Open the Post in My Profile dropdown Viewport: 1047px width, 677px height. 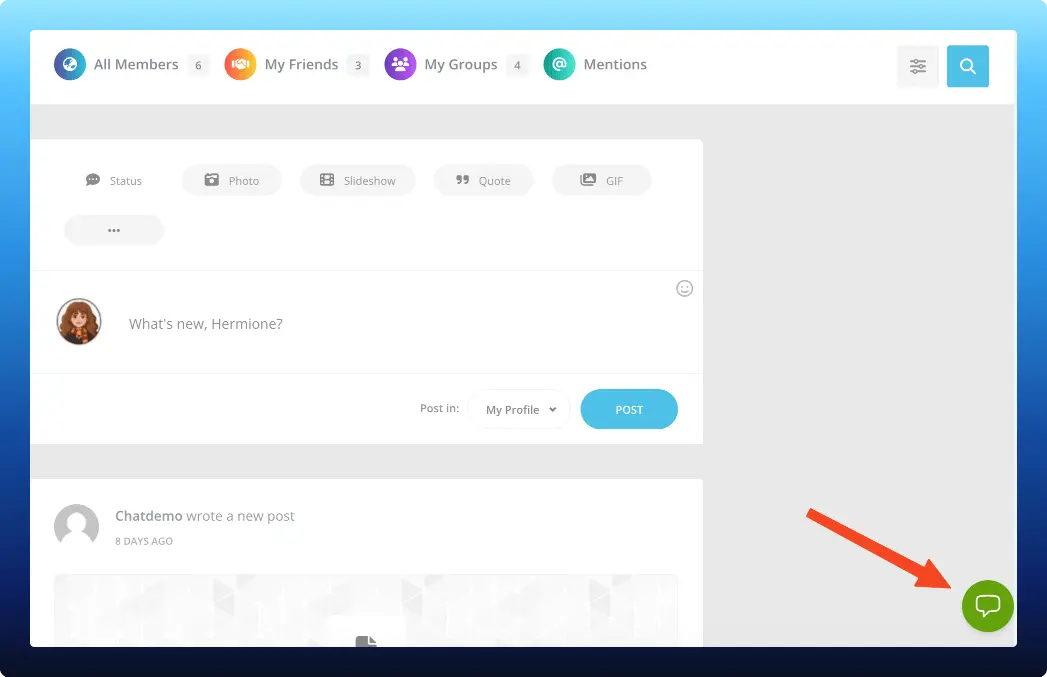tap(518, 409)
